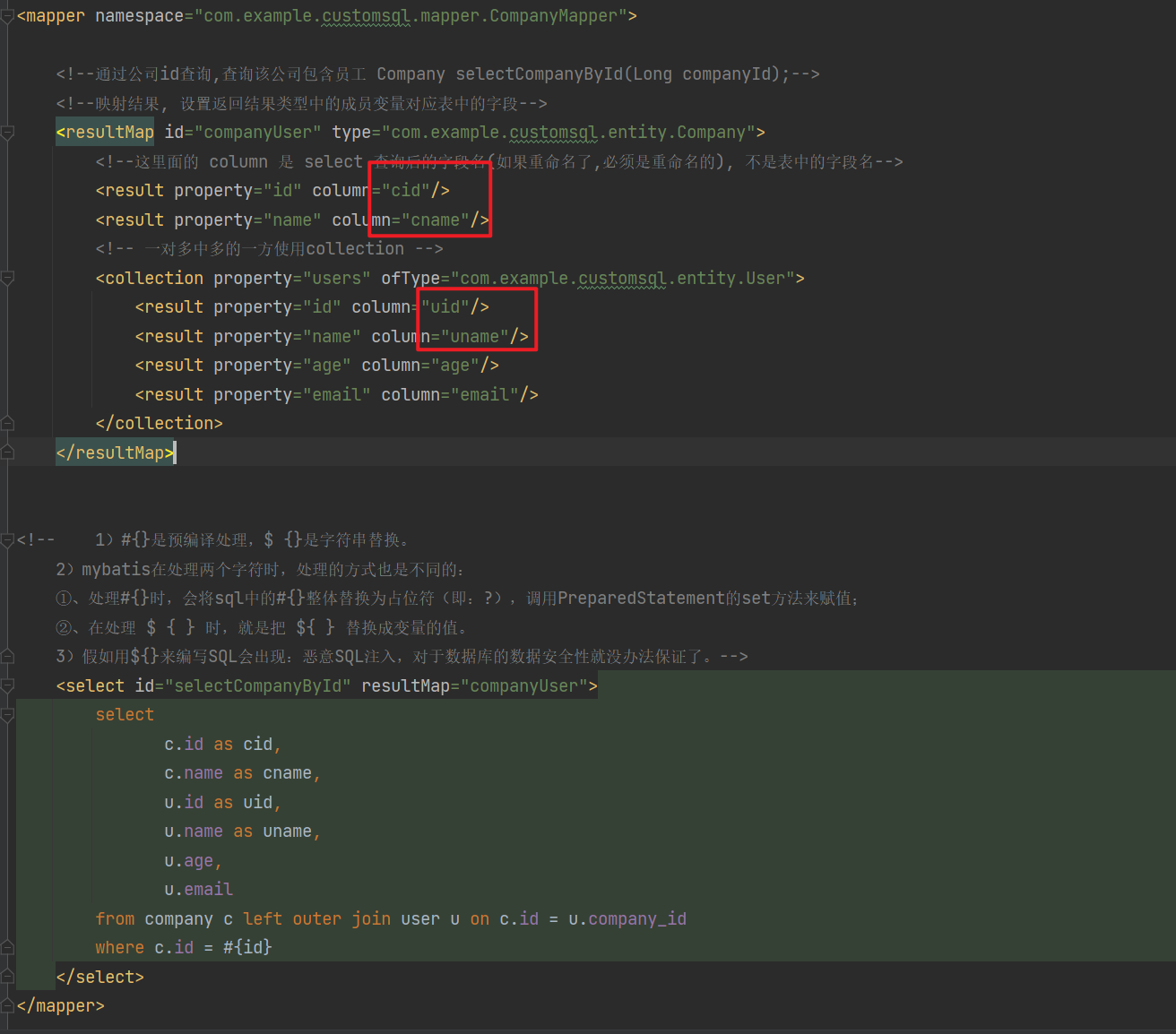Click the lone SQL keyword select line
The image size is (1176, 1034).
coord(125,715)
